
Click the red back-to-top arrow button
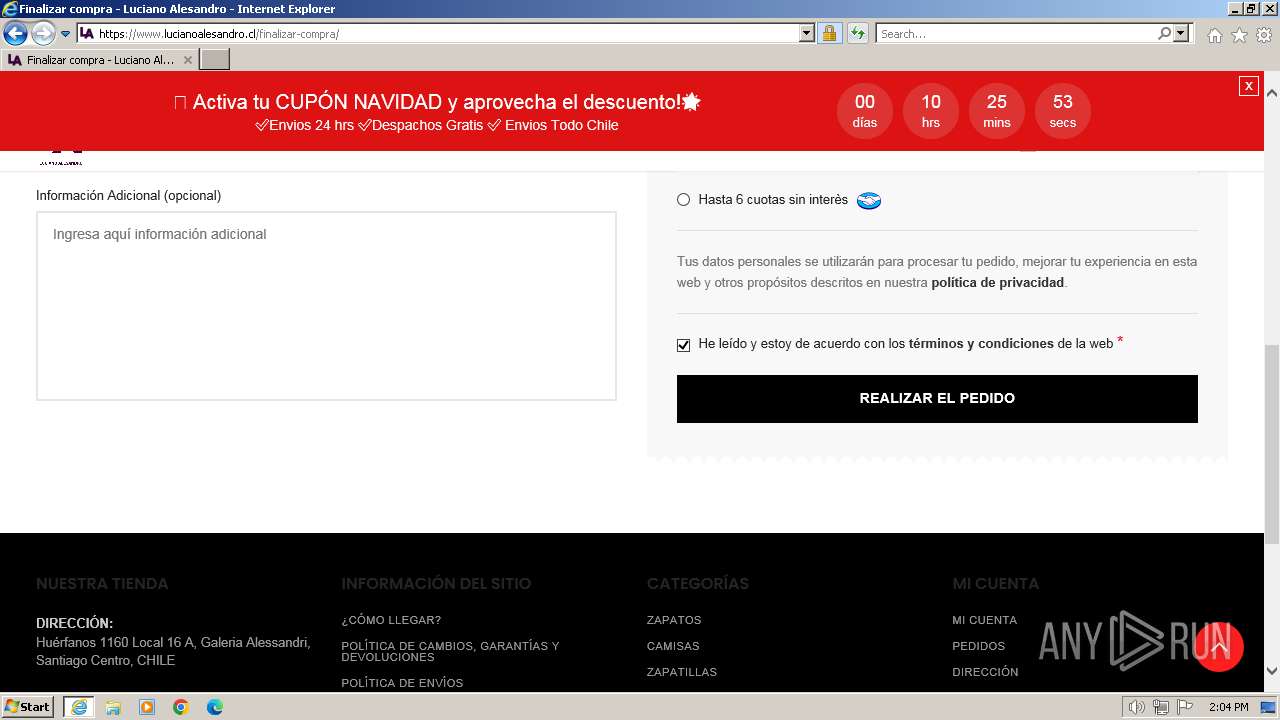1218,648
